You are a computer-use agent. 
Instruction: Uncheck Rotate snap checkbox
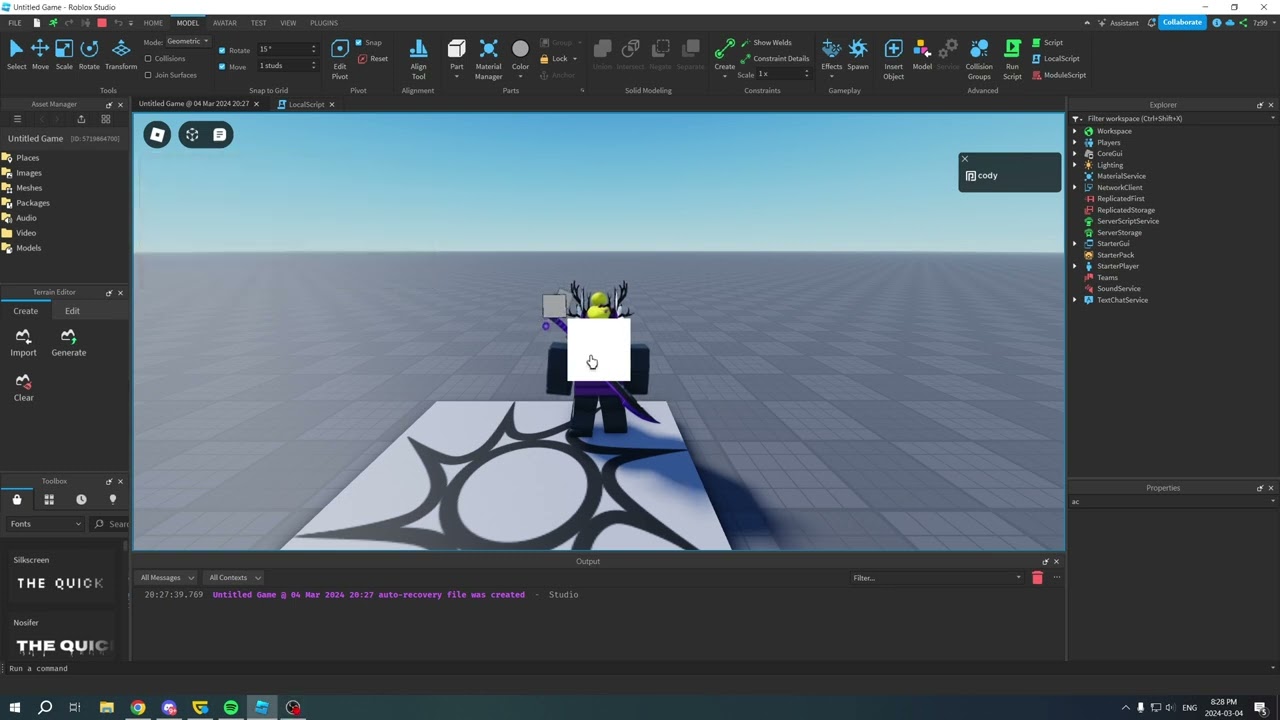(x=222, y=50)
